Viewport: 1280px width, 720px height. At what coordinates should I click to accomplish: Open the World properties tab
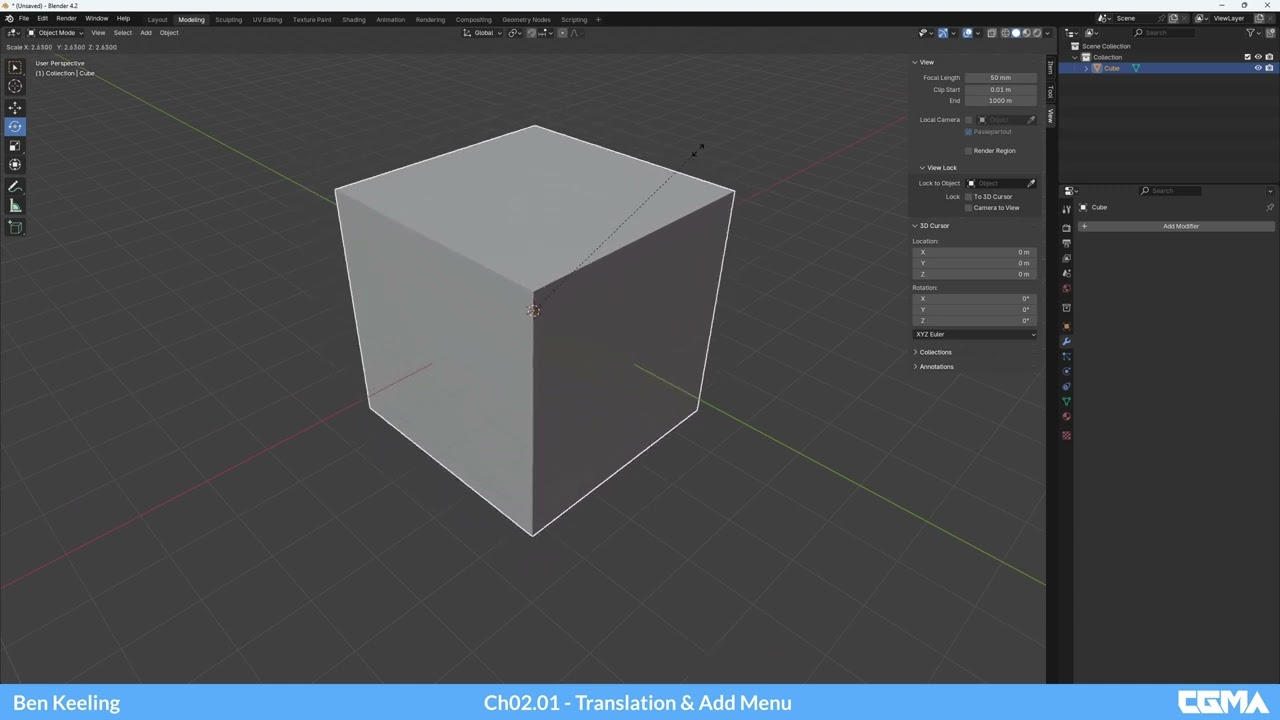pos(1066,288)
